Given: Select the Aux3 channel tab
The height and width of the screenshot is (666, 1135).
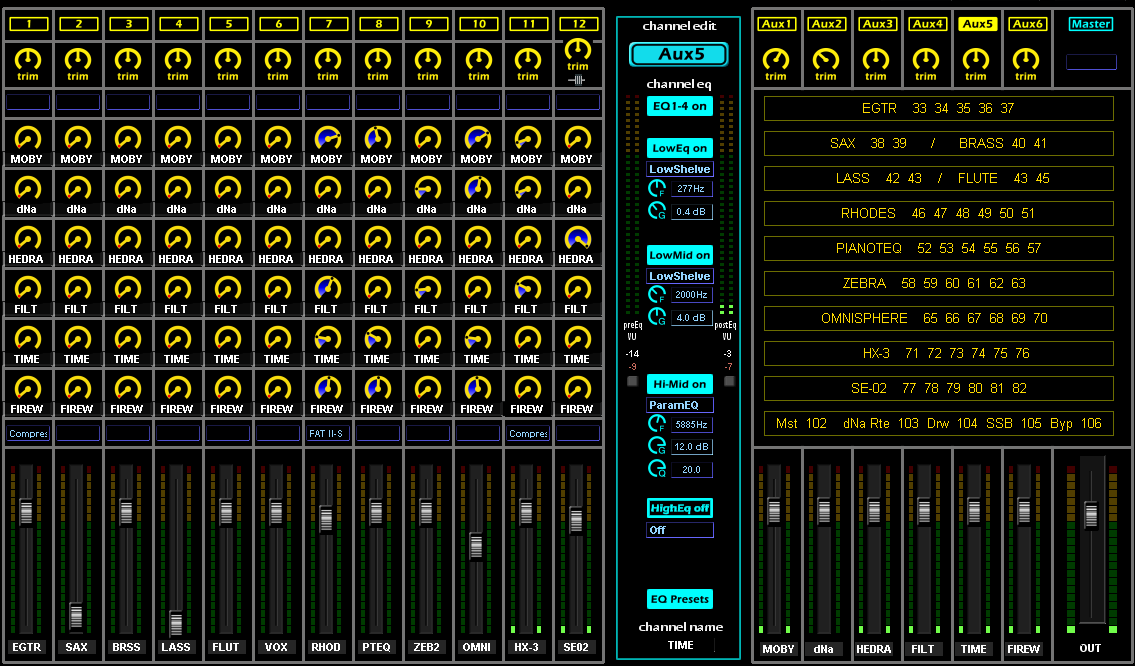Looking at the screenshot, I should tap(877, 24).
